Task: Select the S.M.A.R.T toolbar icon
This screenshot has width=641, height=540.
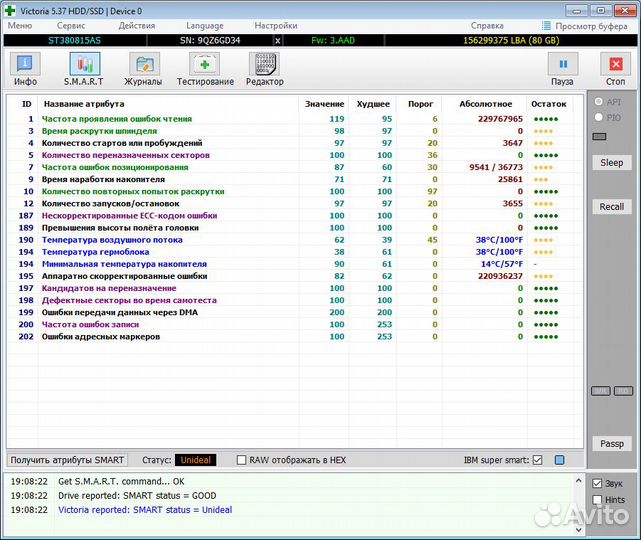Action: tap(85, 65)
